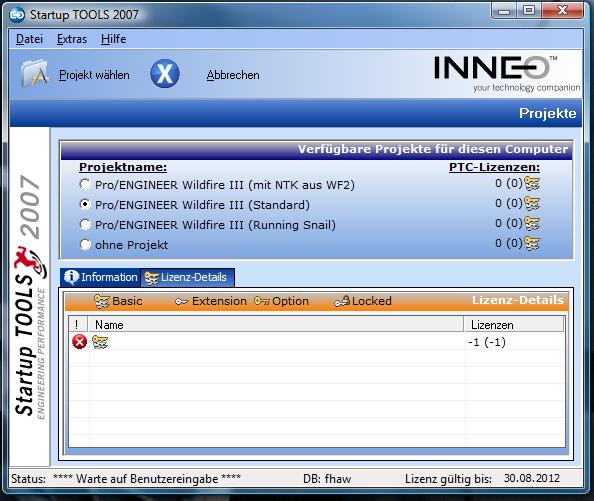Image resolution: width=594 pixels, height=501 pixels.
Task: Click the Startup TOOLS title bar icon
Action: click(x=17, y=15)
